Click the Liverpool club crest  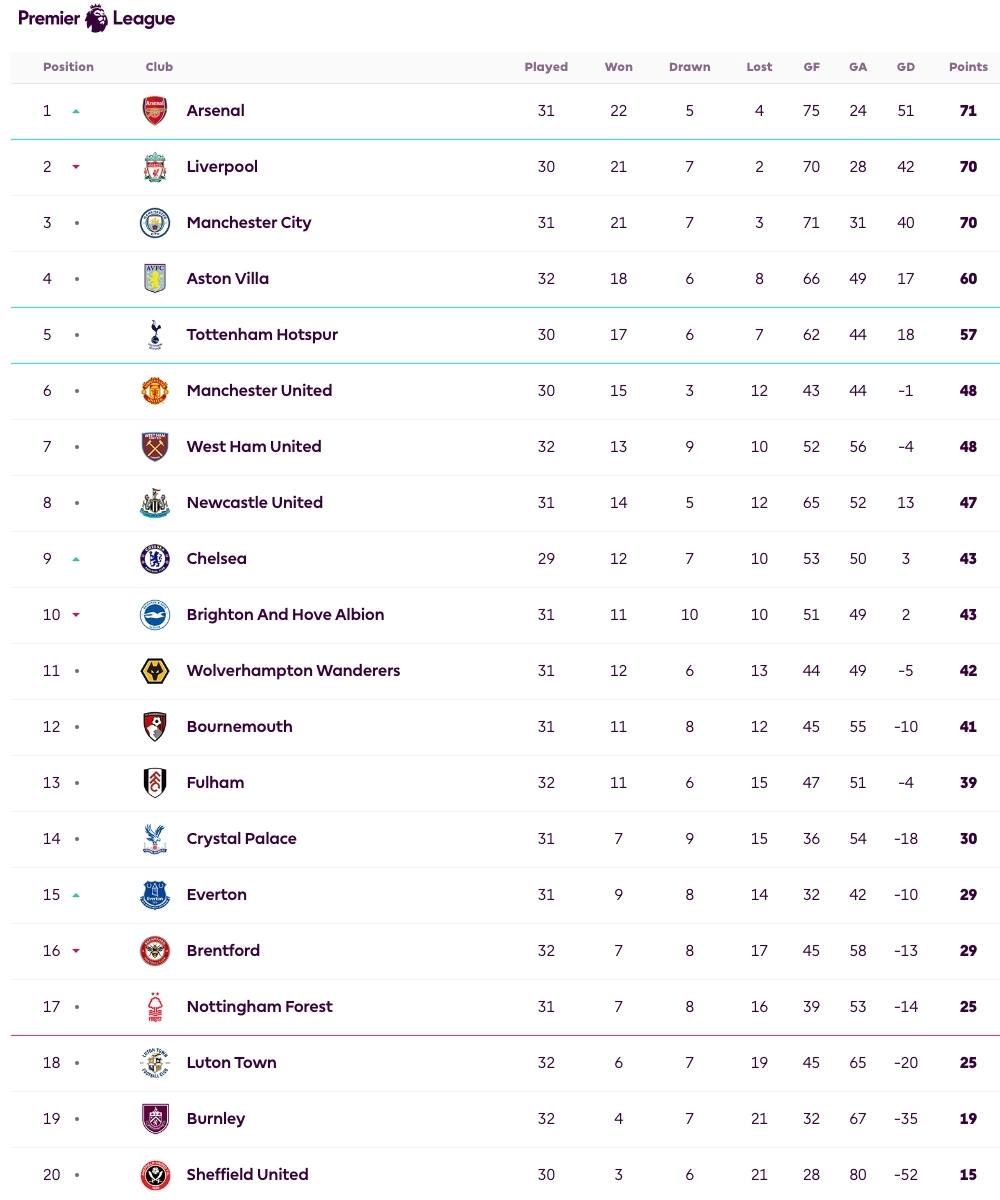(155, 167)
